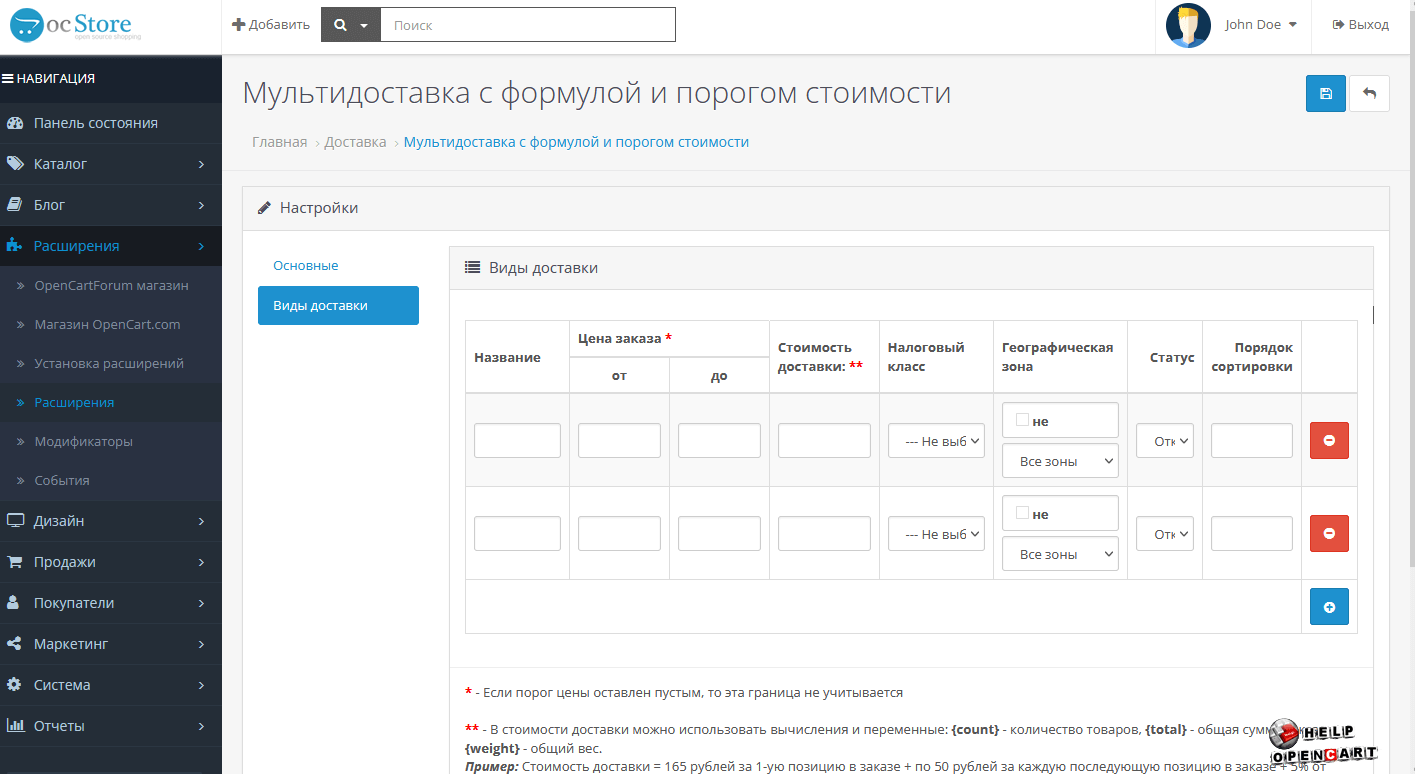
Task: Click the pencil icon beside Настройки
Action: coord(264,208)
